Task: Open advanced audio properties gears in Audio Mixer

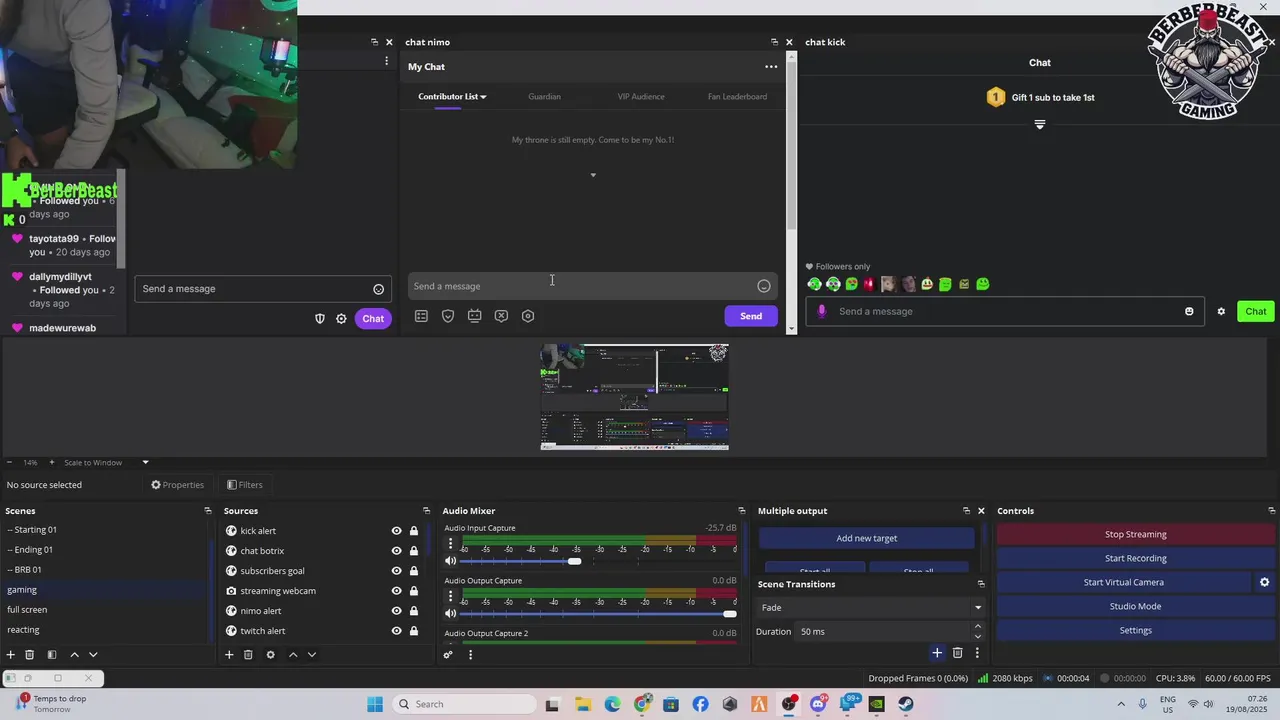Action: pyautogui.click(x=448, y=655)
